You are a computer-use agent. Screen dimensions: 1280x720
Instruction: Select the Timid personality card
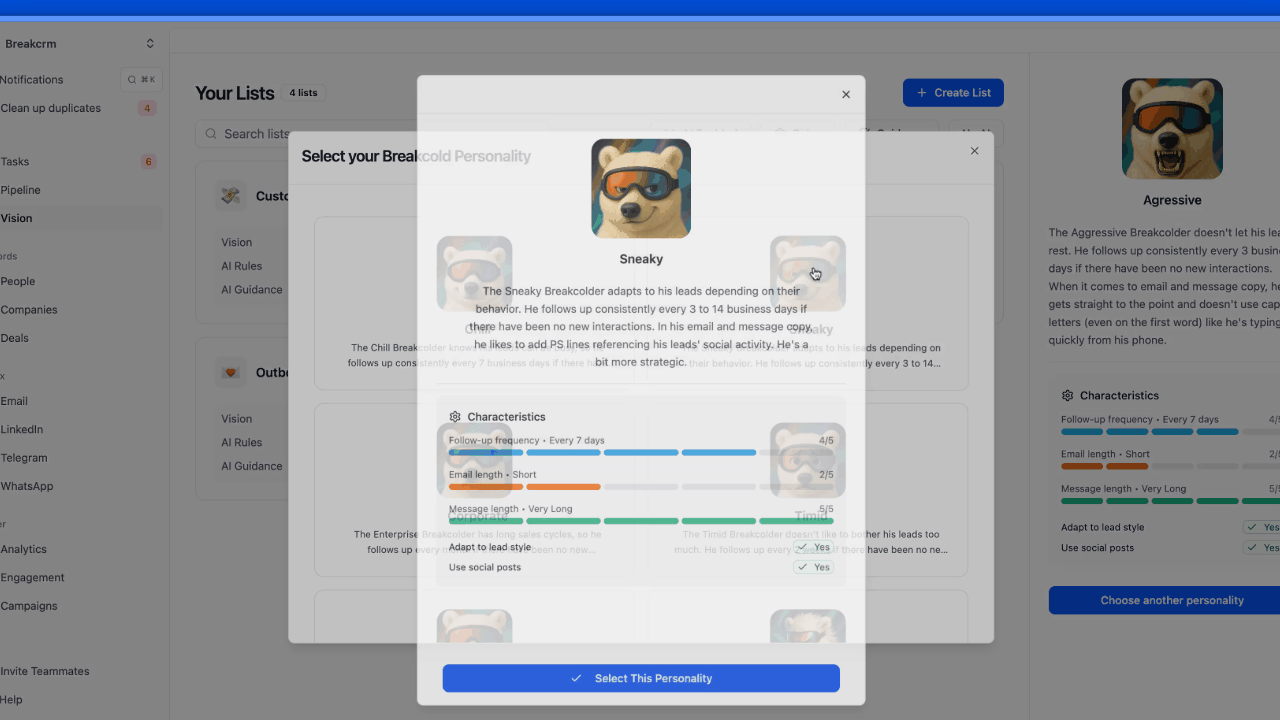tap(807, 490)
